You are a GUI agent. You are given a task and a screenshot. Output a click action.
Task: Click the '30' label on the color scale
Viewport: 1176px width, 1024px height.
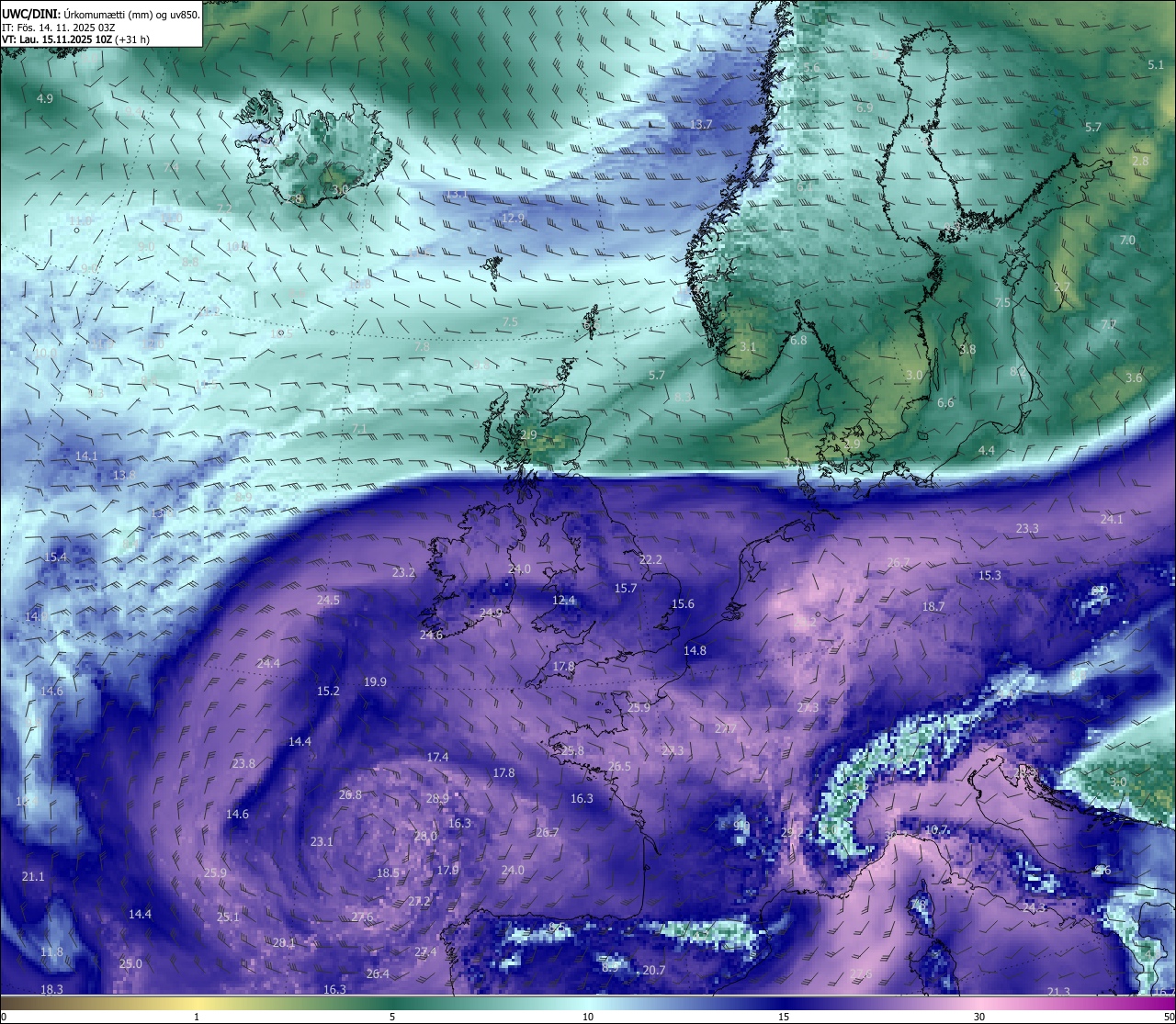coord(979,1017)
